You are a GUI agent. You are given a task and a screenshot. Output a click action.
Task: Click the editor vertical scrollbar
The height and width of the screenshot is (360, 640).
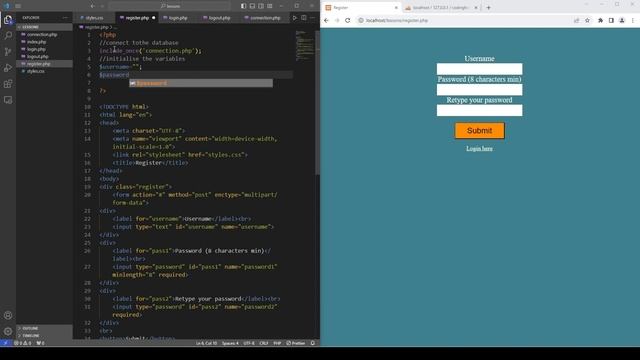click(317, 102)
